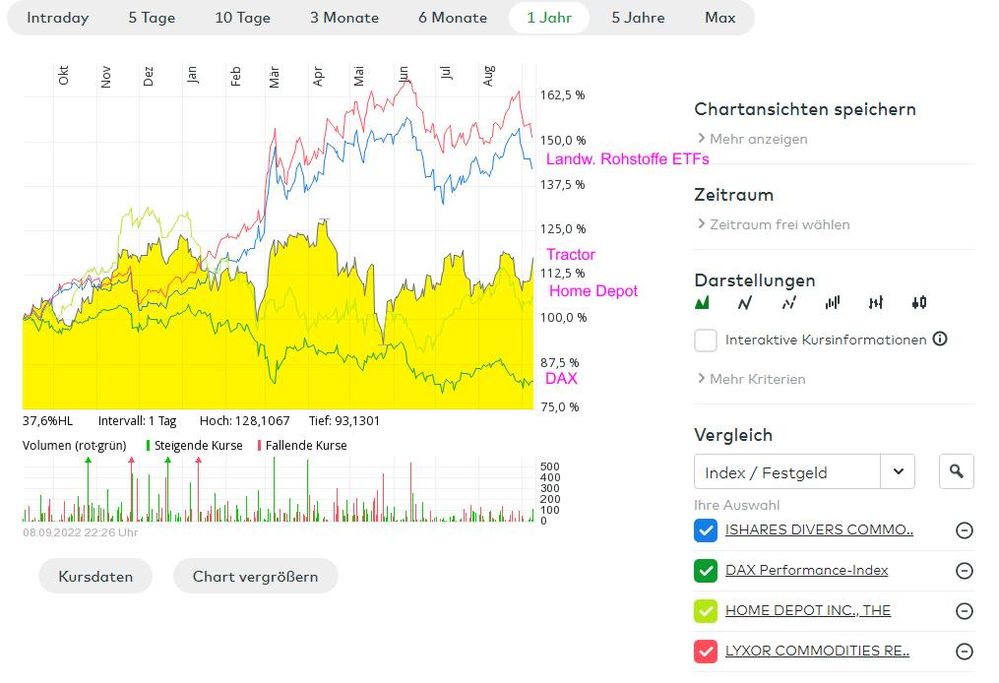Open the securities search magnifier
Viewport: 999px width, 683px height.
(x=956, y=471)
